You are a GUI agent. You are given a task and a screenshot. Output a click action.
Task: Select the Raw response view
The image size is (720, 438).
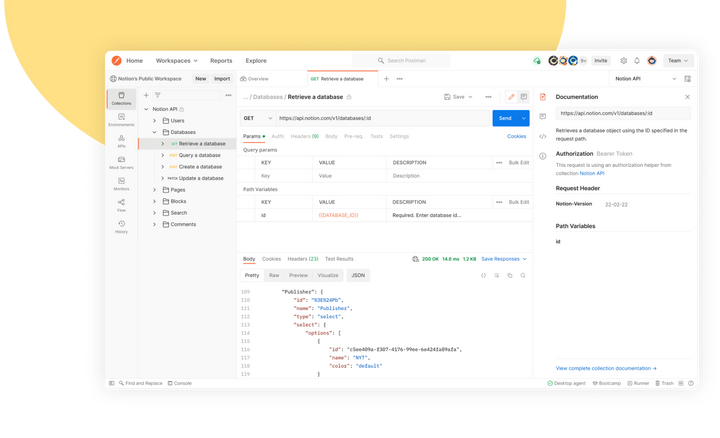(x=274, y=275)
